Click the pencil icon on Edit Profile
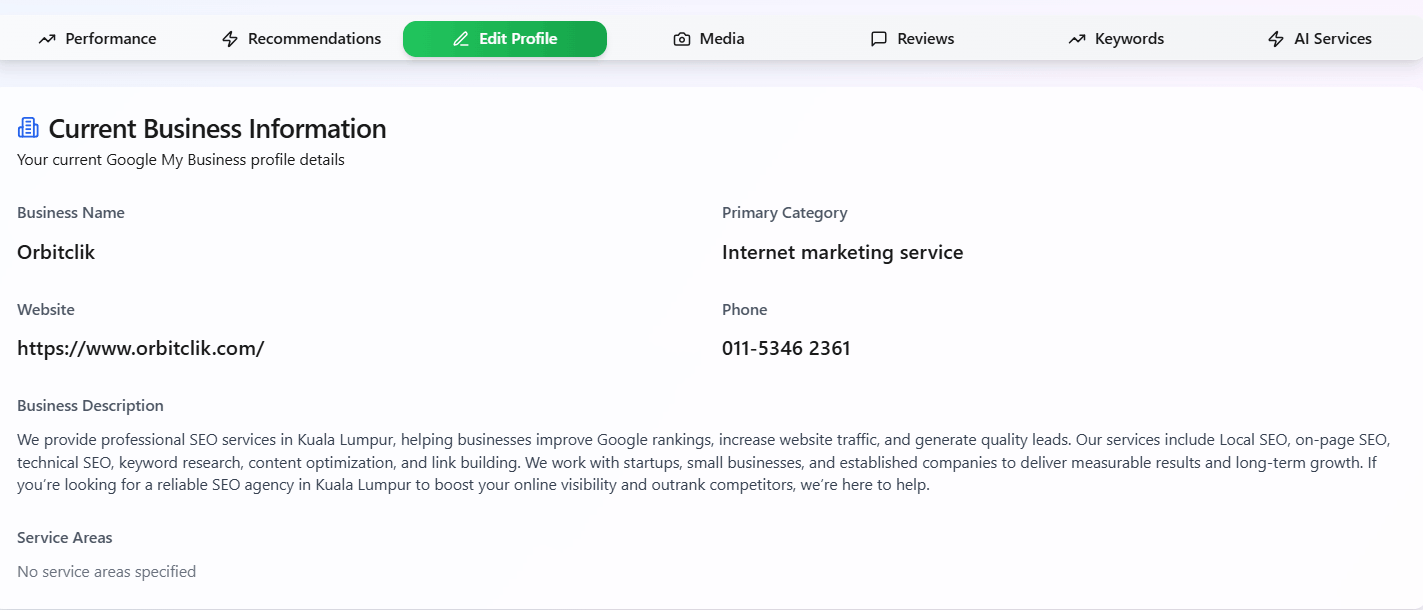The width and height of the screenshot is (1423, 610). (x=461, y=39)
